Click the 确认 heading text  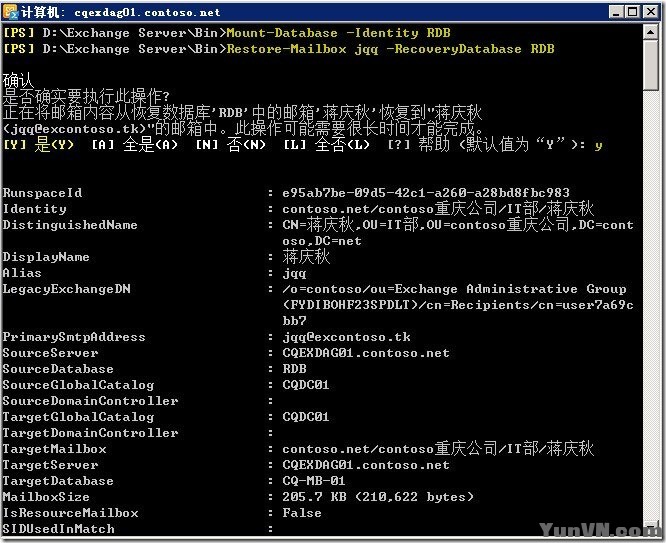18,80
